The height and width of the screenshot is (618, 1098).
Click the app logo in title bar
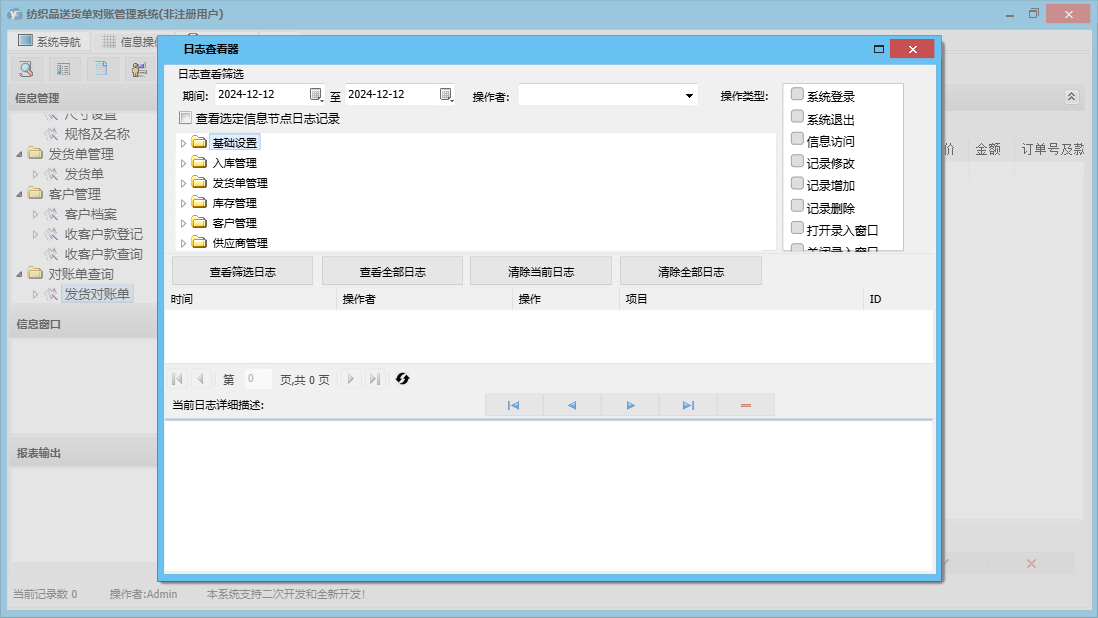pos(15,14)
